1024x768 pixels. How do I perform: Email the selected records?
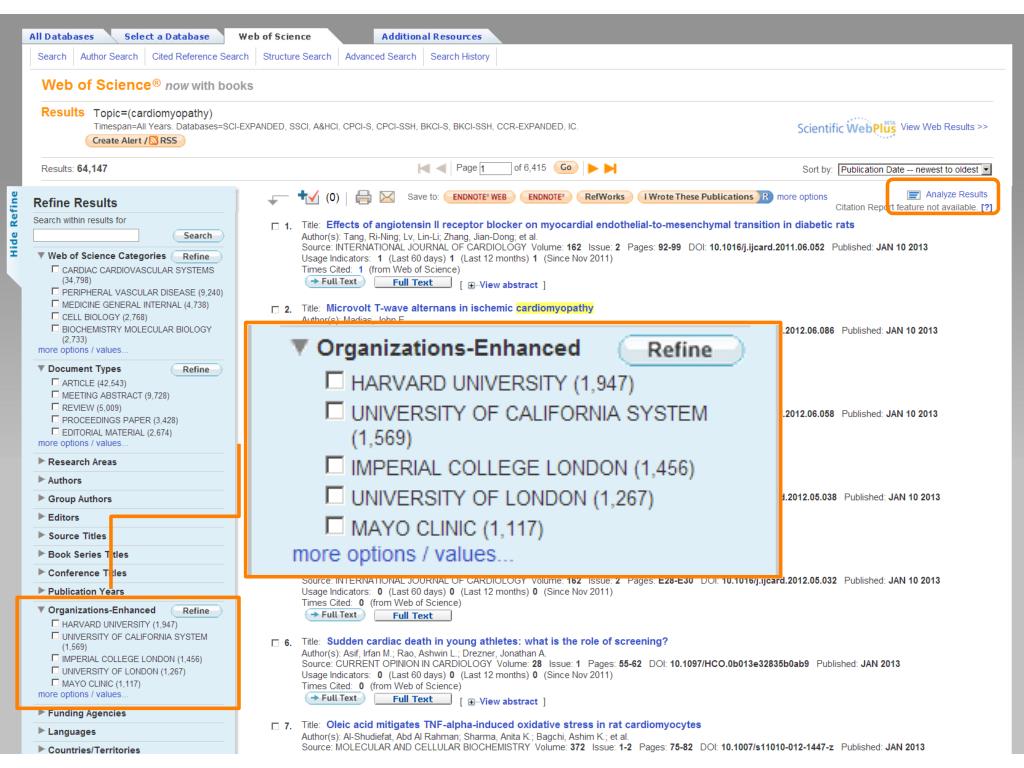(387, 197)
